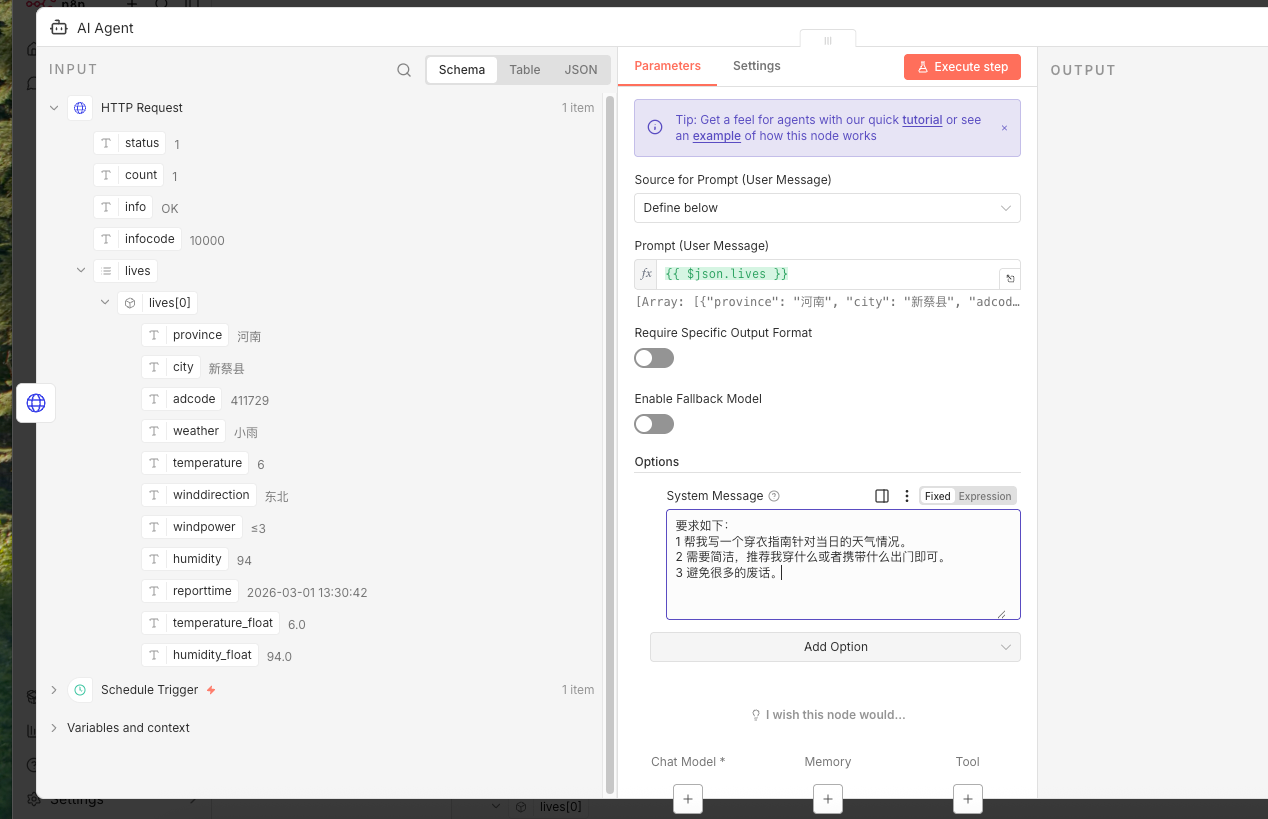The height and width of the screenshot is (819, 1268).
Task: Select Fixed mode for System Message
Action: coord(938,496)
